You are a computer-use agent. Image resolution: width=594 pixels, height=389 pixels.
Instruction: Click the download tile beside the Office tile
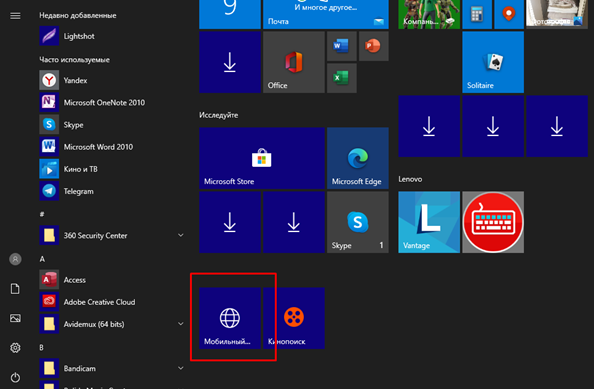pos(230,62)
